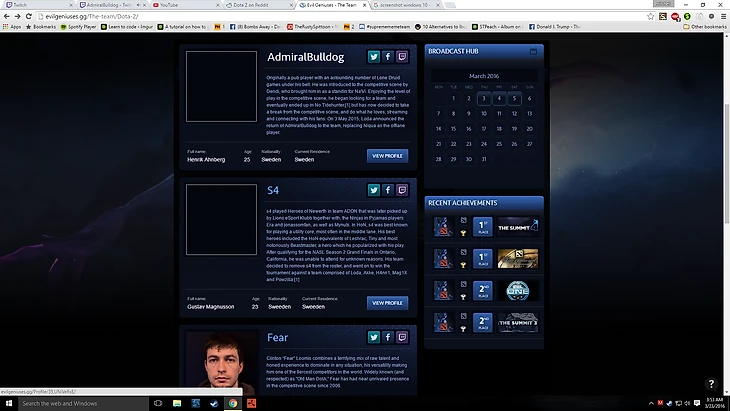Screen dimensions: 730x411
Task: View AdmiralBulldog's profile button
Action: (387, 156)
